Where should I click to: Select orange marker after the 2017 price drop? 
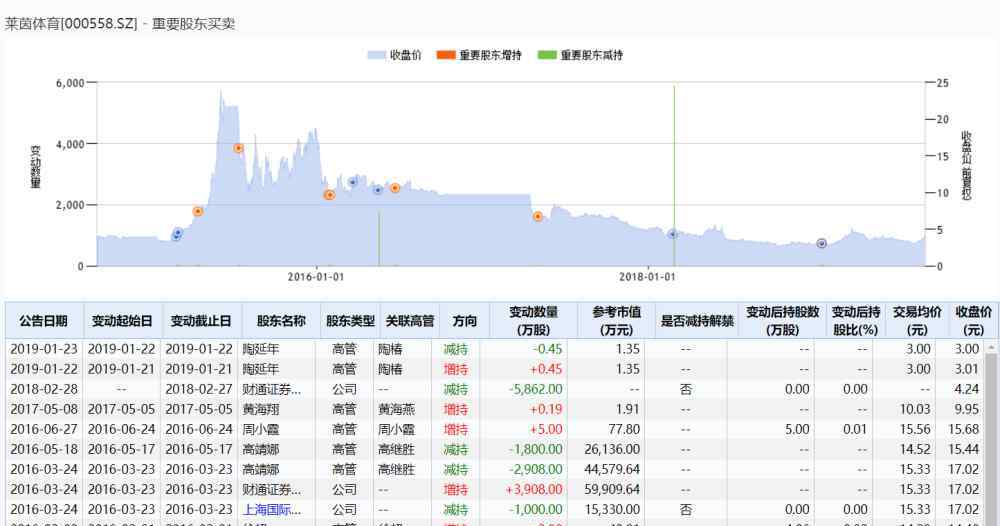[538, 217]
